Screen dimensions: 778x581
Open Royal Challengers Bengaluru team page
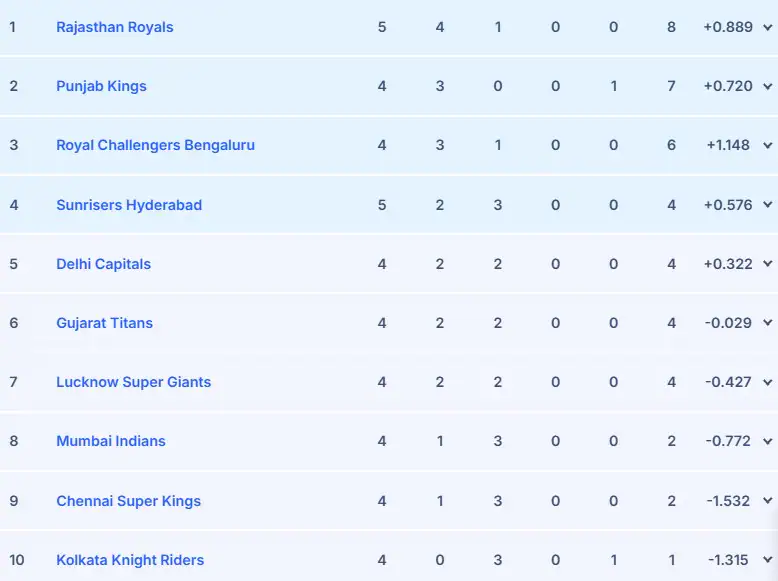point(155,145)
